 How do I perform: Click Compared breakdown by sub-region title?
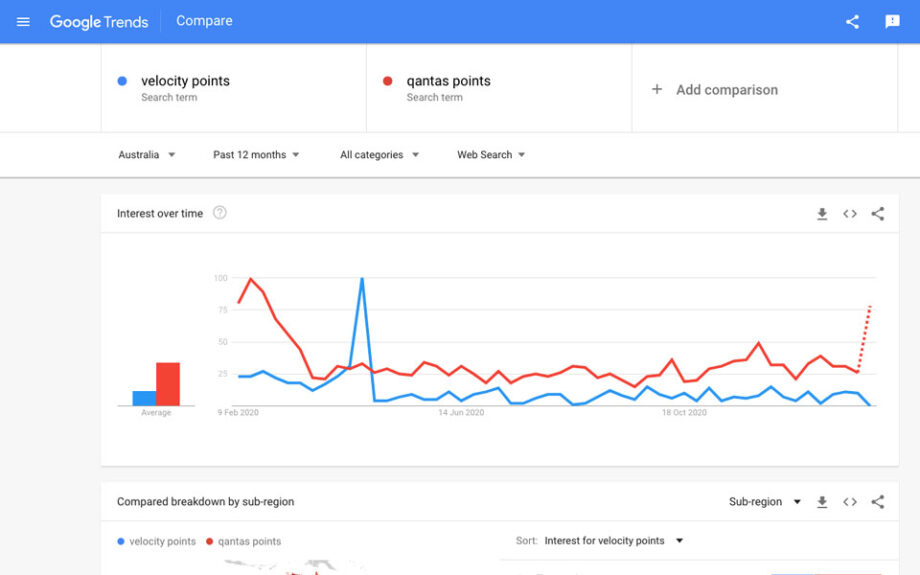[x=205, y=502]
